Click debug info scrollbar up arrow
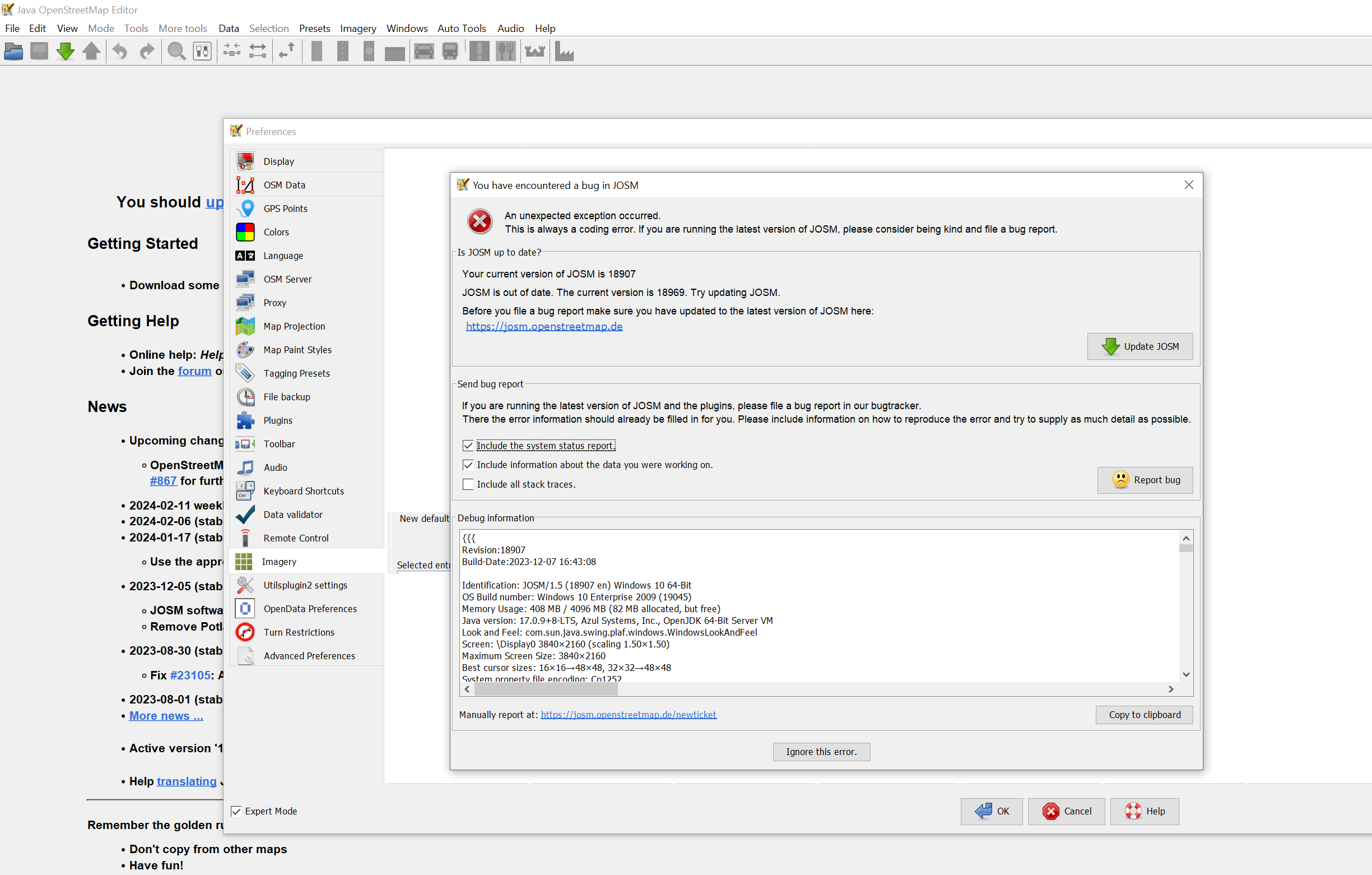The height and width of the screenshot is (875, 1372). (1185, 538)
